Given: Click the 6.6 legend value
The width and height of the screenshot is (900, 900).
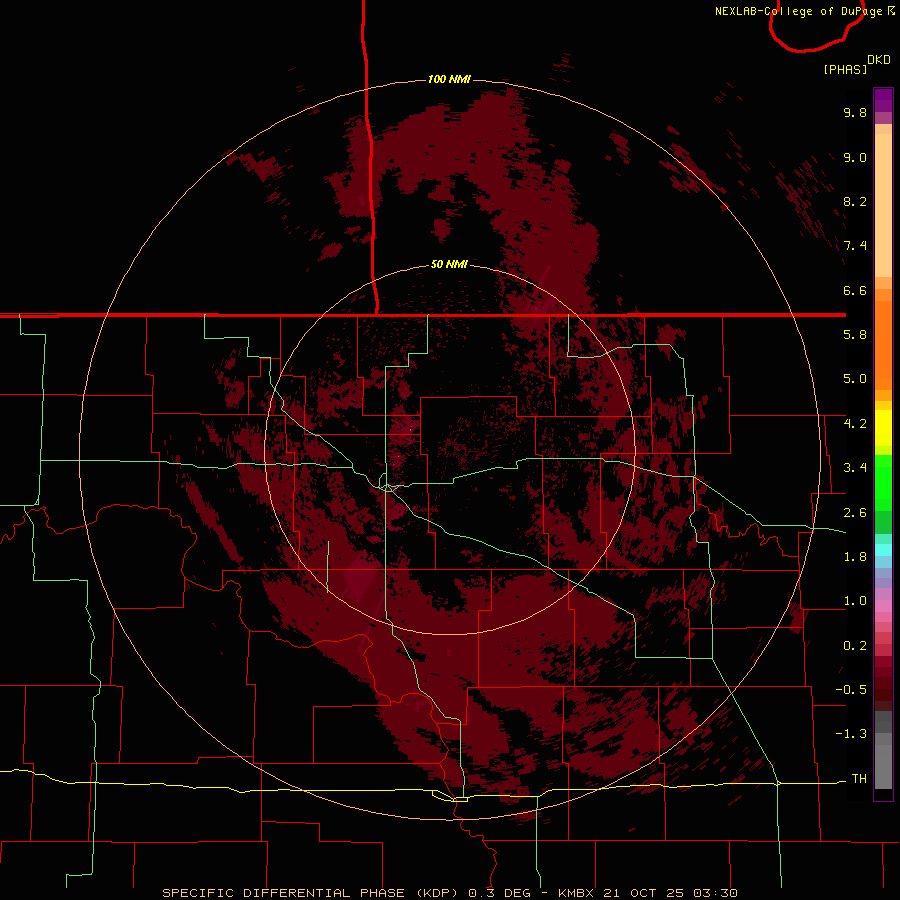Looking at the screenshot, I should coord(855,290).
